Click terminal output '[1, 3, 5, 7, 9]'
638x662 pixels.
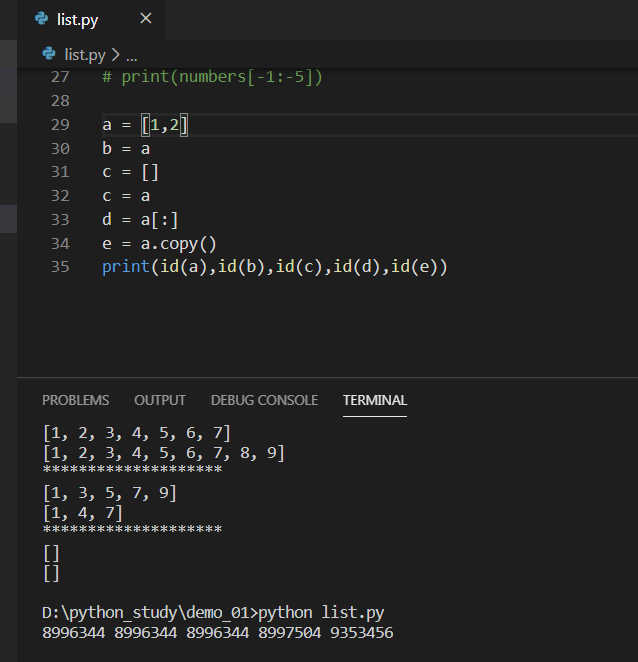pyautogui.click(x=110, y=493)
